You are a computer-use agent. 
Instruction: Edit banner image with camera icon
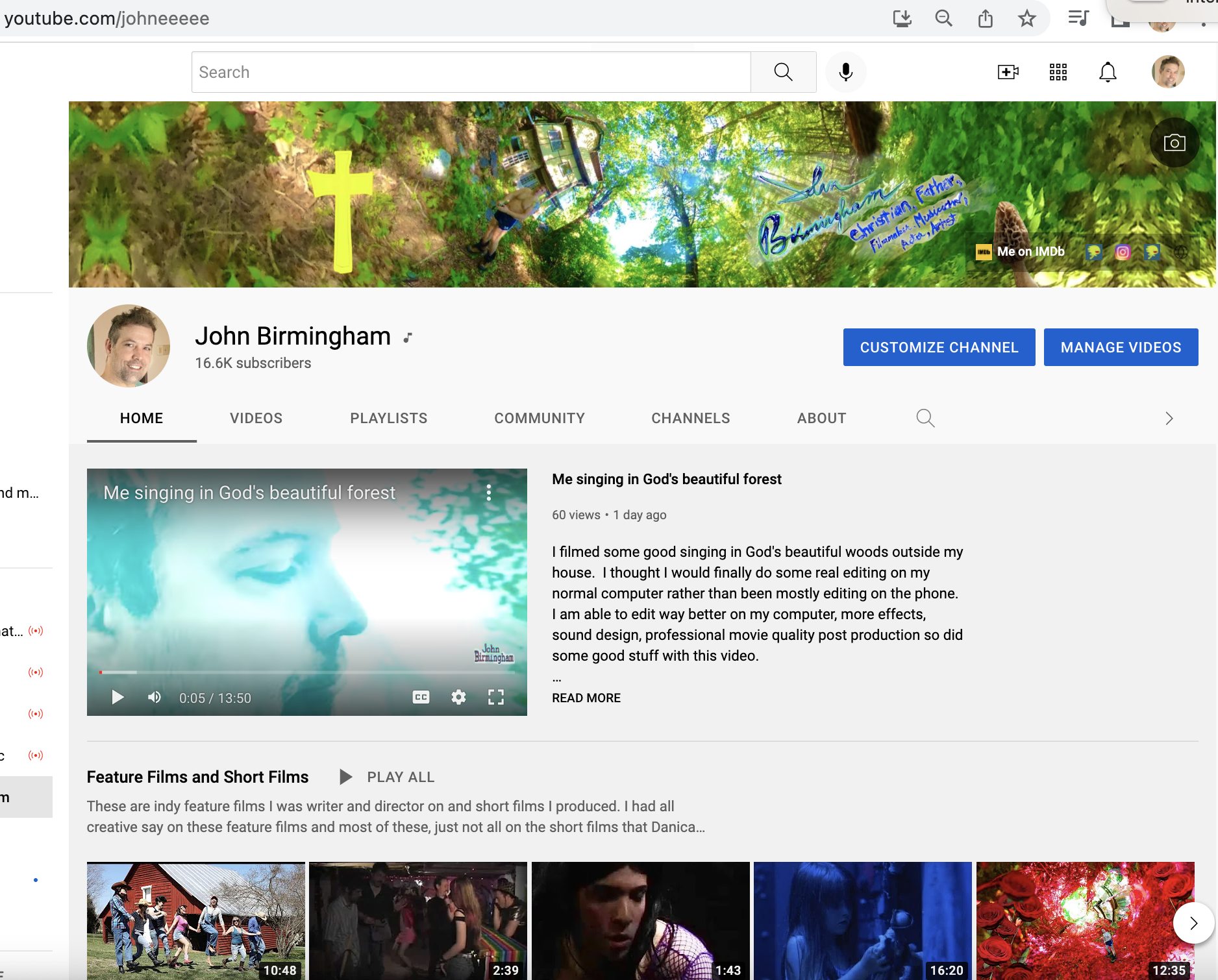pyautogui.click(x=1174, y=143)
